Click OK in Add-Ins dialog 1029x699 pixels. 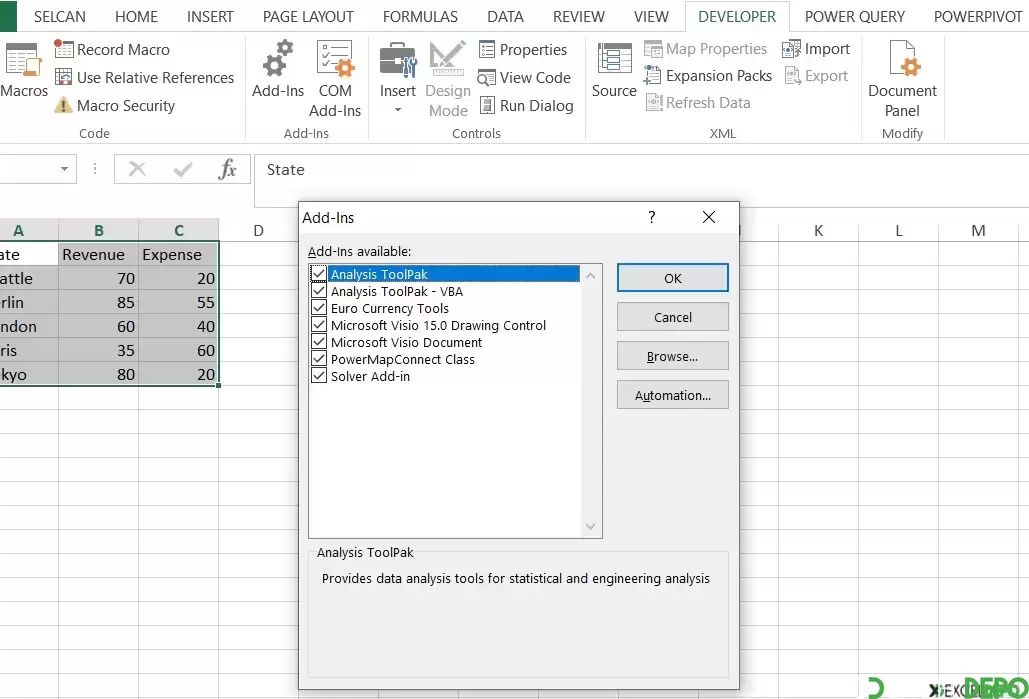tap(673, 278)
